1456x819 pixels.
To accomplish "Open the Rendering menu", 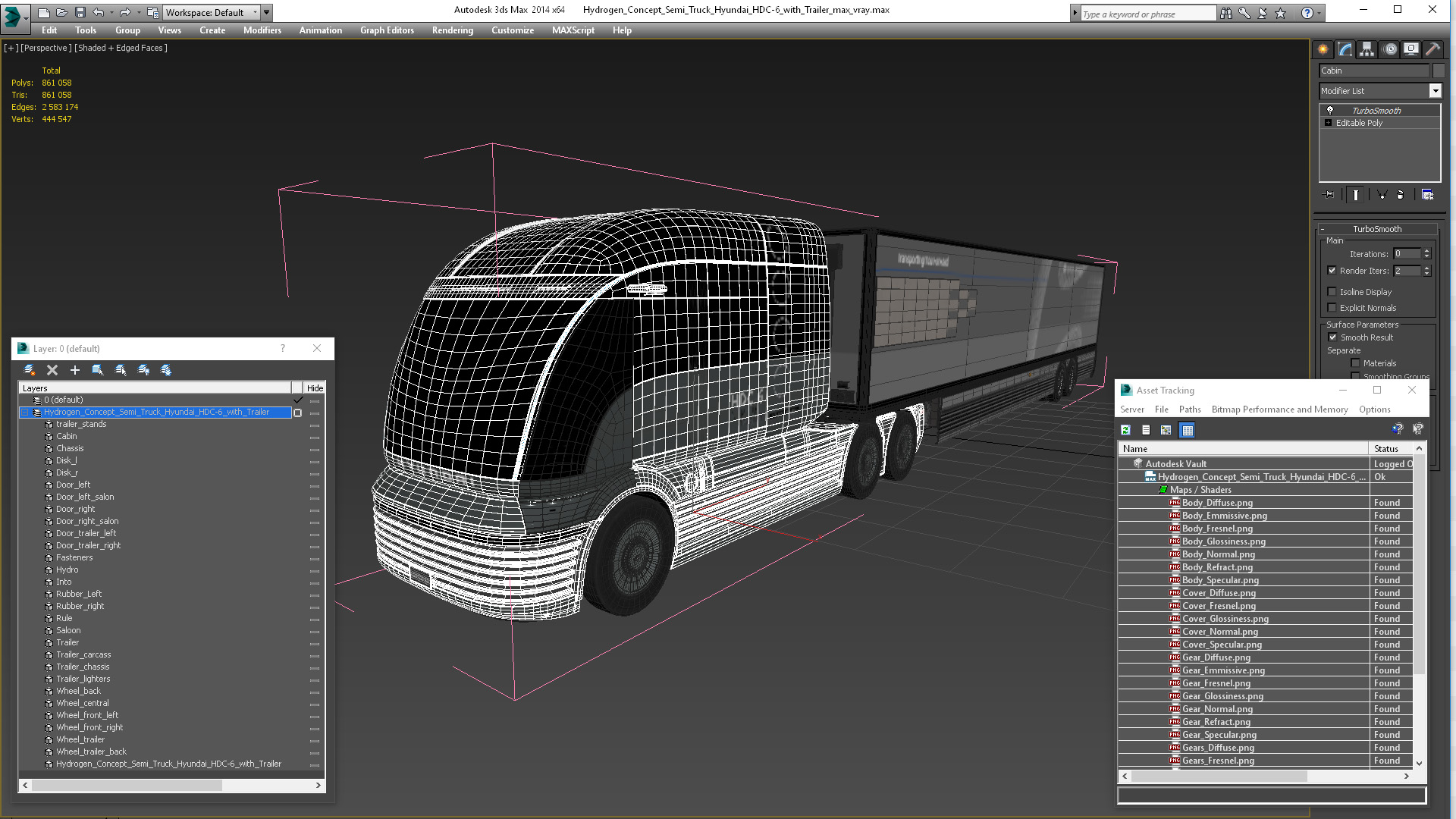I will 453,30.
